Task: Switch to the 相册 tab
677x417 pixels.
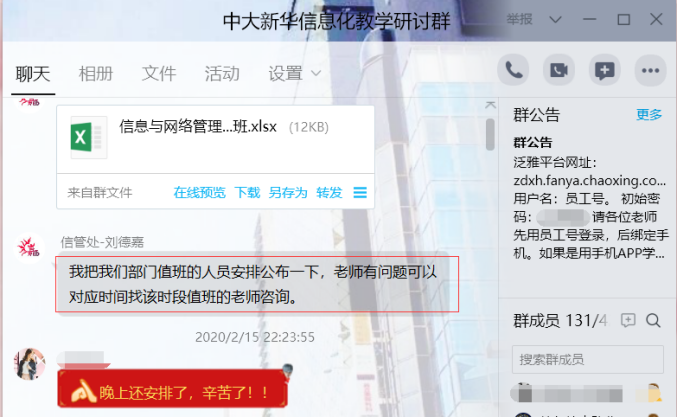Action: click(x=95, y=73)
